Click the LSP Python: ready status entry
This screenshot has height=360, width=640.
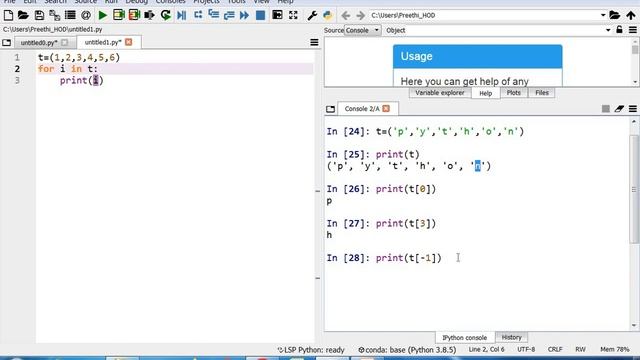tap(311, 350)
